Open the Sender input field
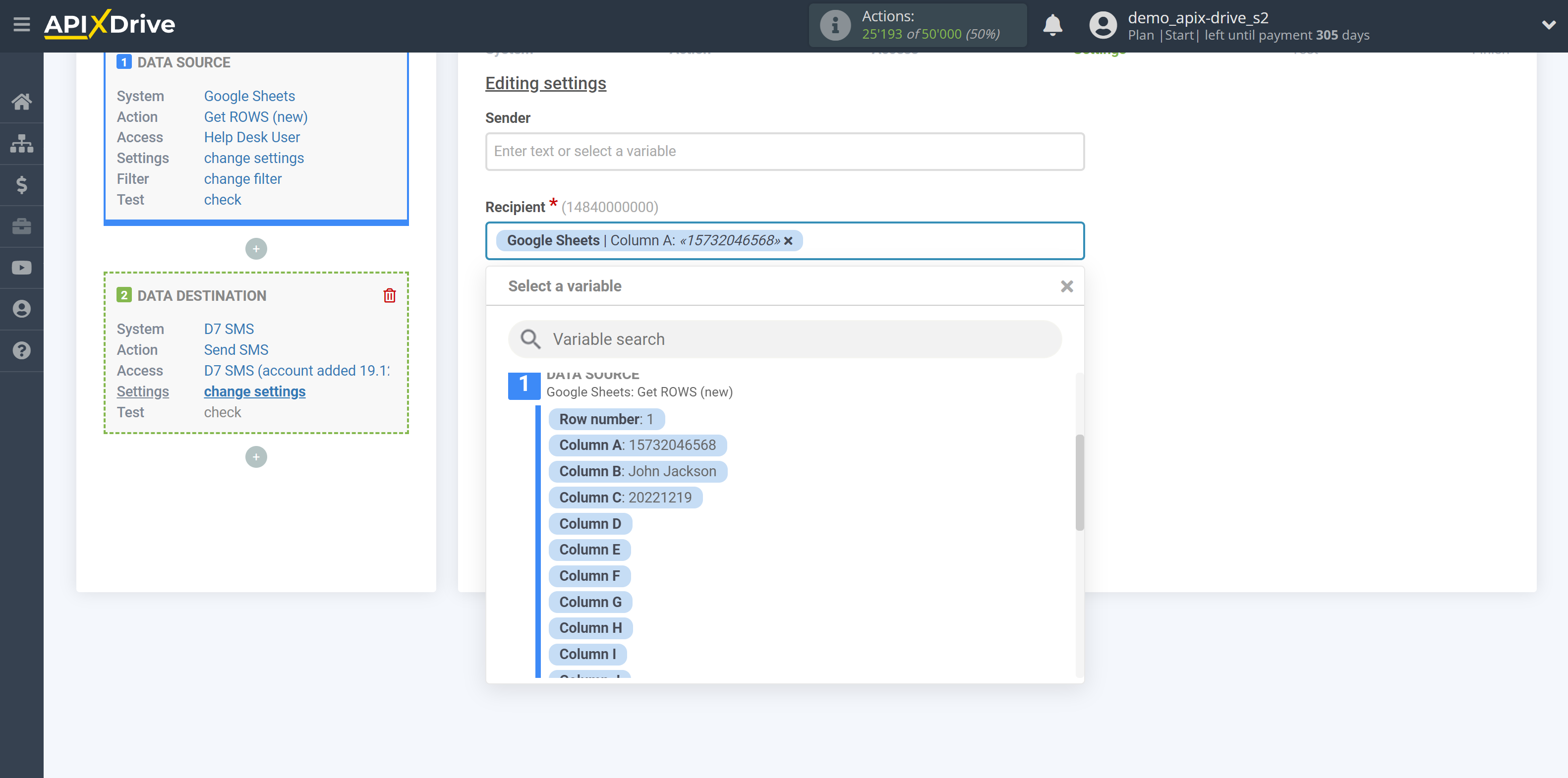Image resolution: width=1568 pixels, height=778 pixels. click(785, 151)
